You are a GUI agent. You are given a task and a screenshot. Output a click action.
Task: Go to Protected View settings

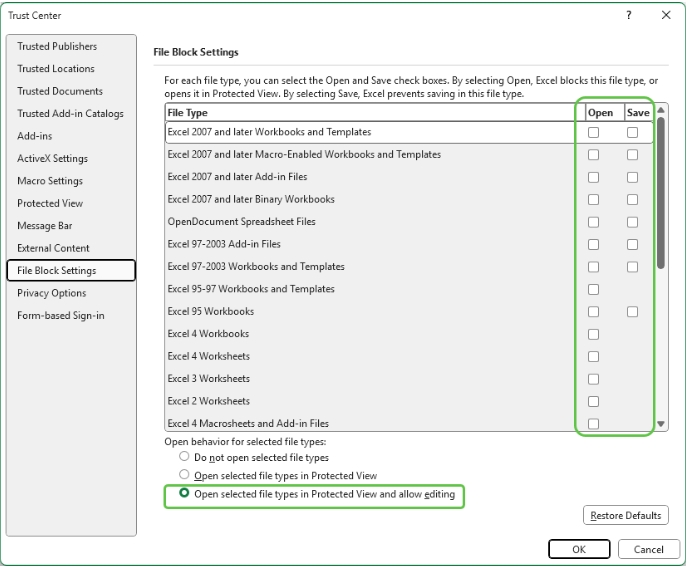(x=51, y=203)
